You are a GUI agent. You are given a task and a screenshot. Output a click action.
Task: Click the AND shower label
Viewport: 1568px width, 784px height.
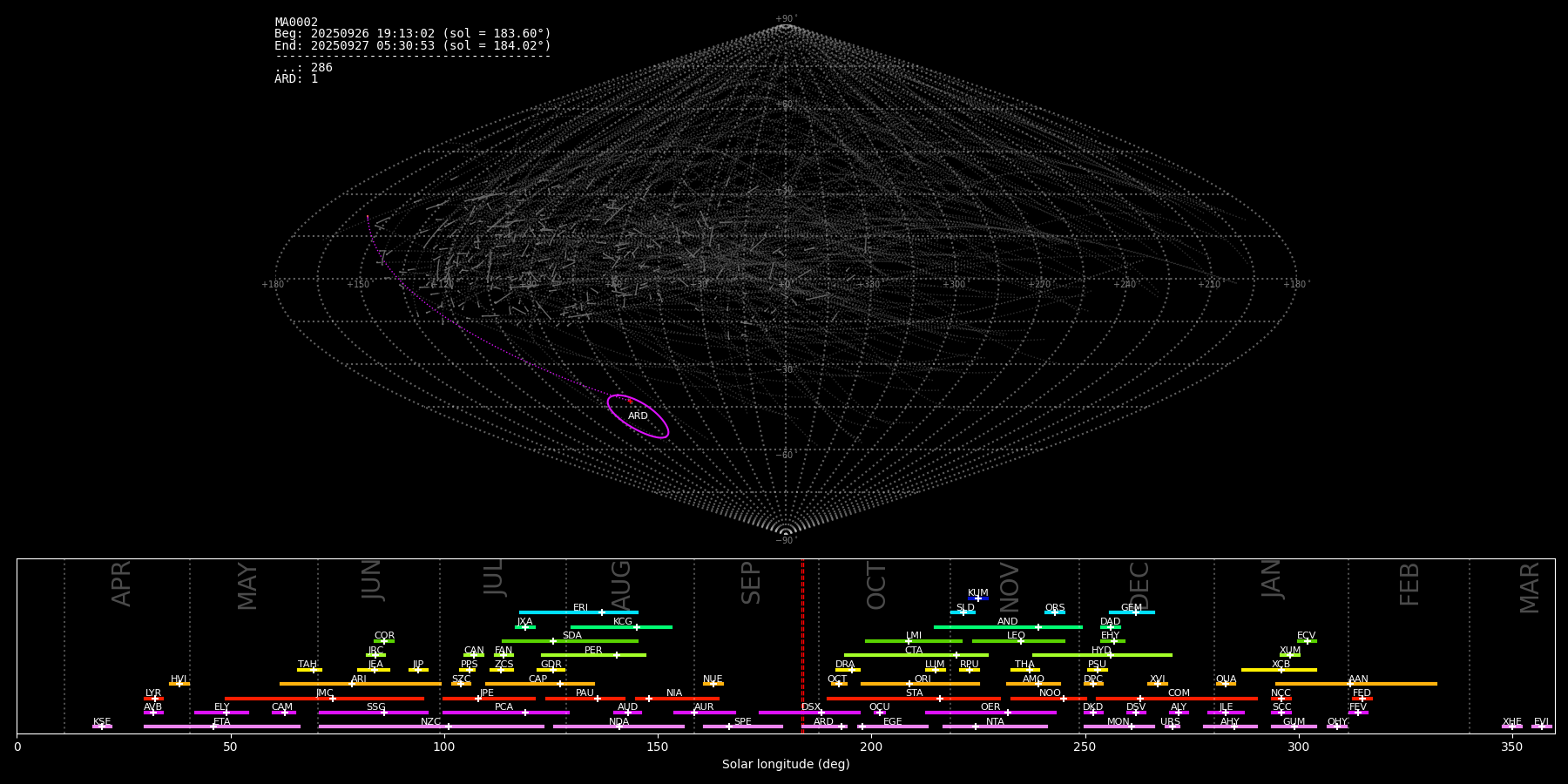coord(1008,622)
